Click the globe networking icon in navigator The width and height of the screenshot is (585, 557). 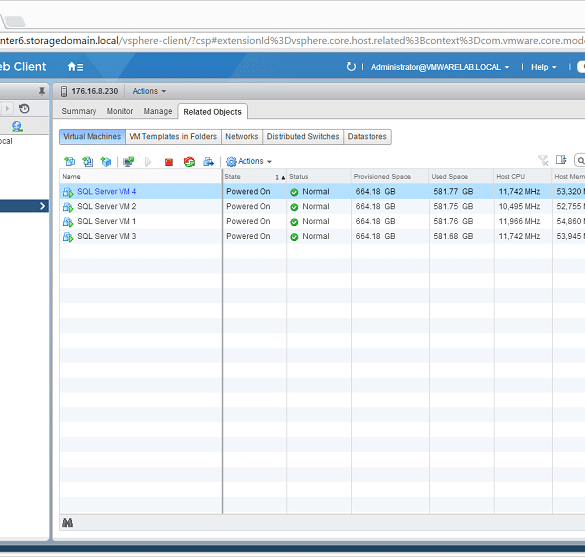[x=17, y=126]
